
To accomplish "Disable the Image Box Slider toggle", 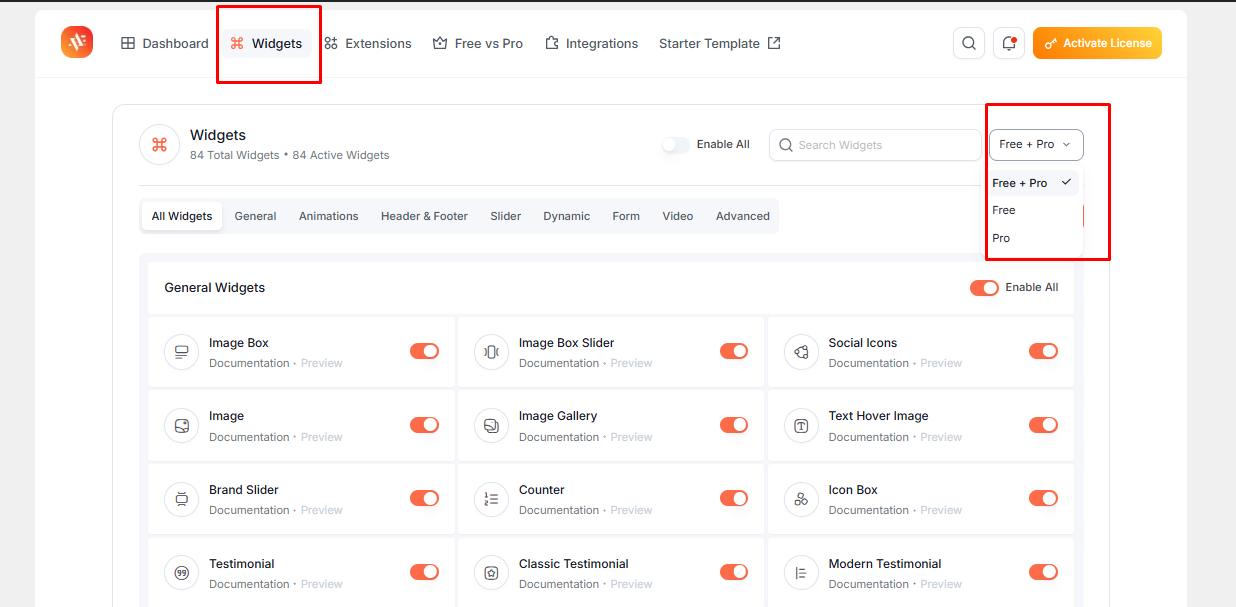I will [734, 351].
